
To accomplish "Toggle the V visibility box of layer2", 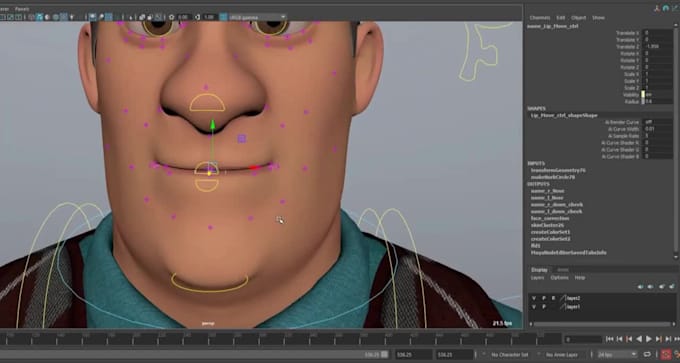I will pyautogui.click(x=534, y=298).
